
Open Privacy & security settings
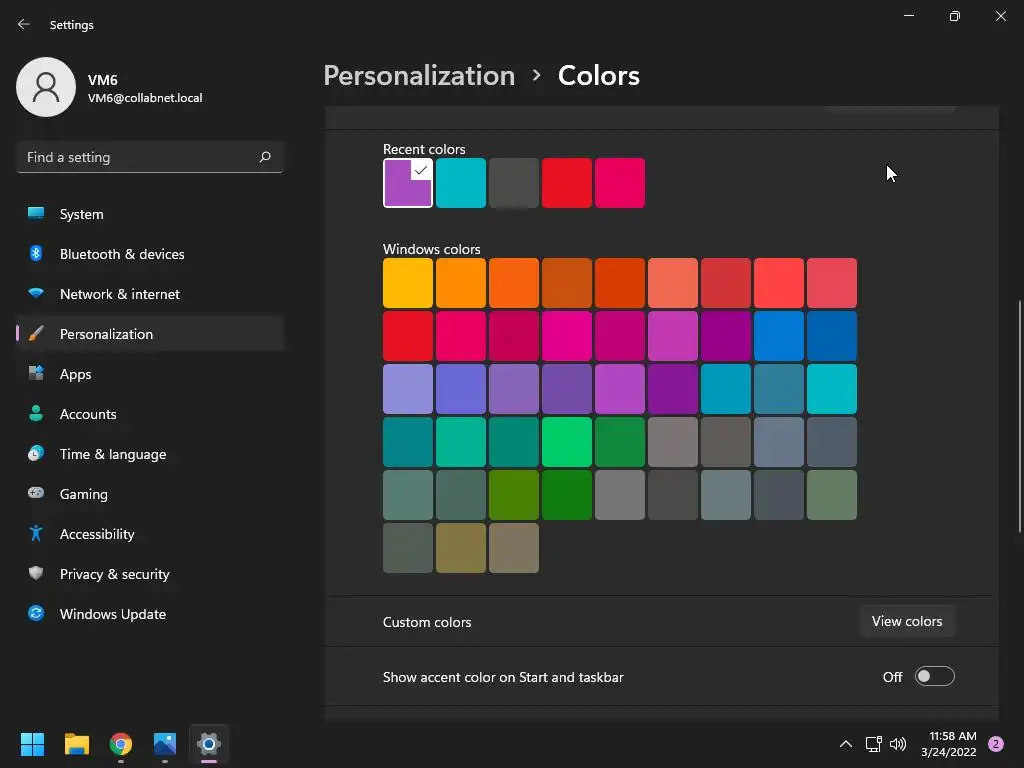[114, 574]
